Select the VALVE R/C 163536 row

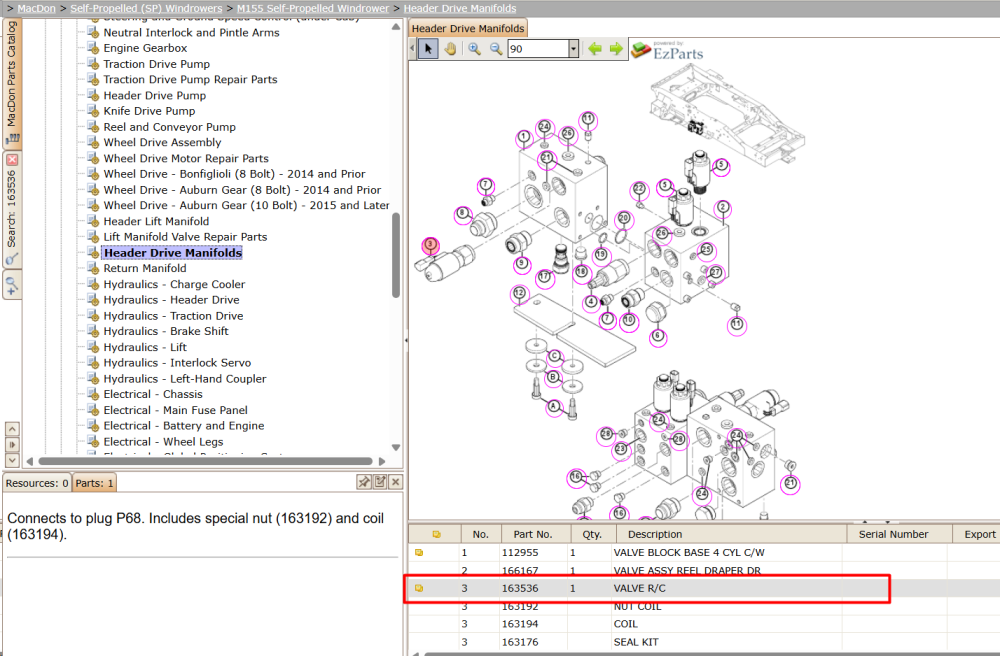tap(647, 588)
